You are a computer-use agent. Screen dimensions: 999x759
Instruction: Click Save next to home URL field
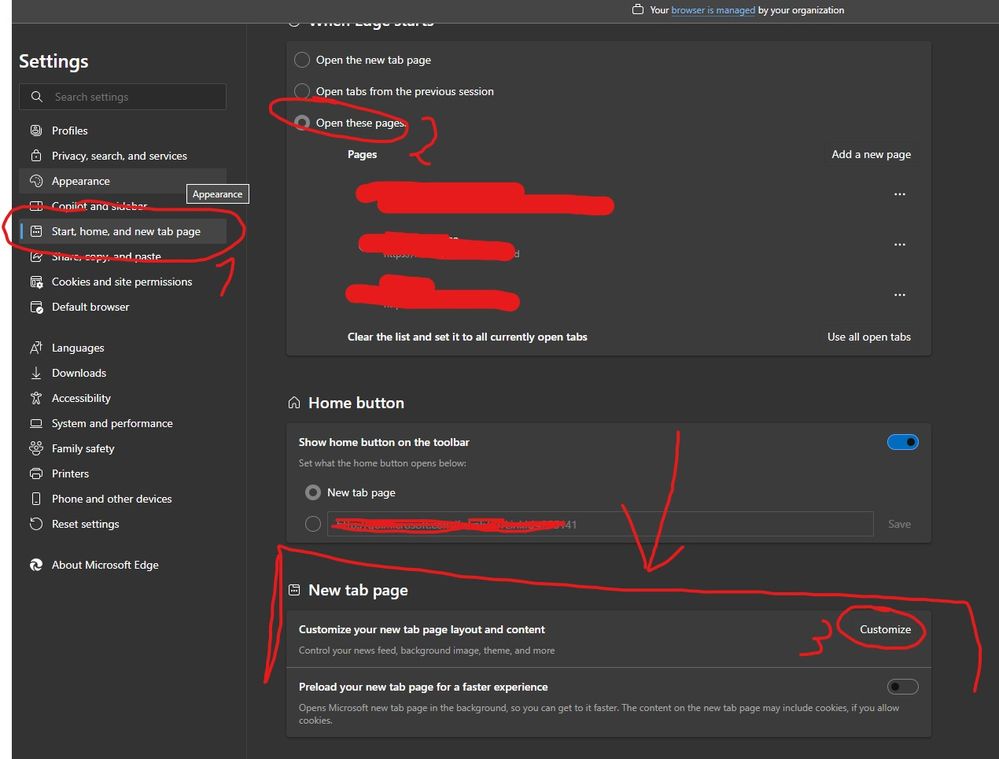pos(899,524)
